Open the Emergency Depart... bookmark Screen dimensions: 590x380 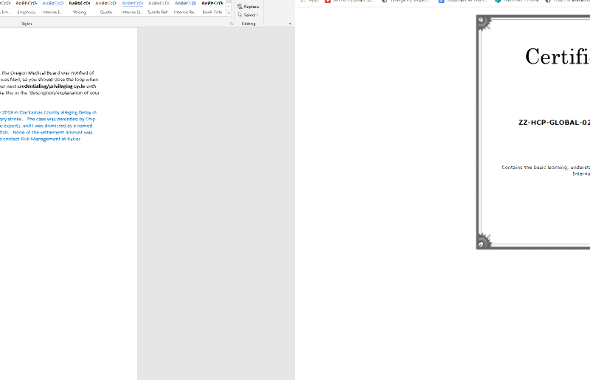click(x=408, y=1)
